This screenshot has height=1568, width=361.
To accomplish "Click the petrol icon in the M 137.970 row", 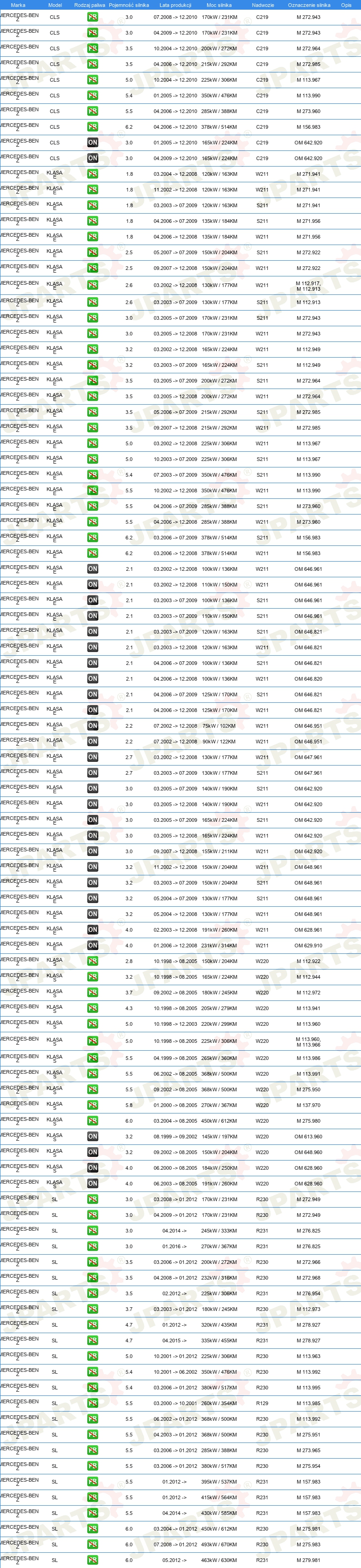I will (x=92, y=1105).
